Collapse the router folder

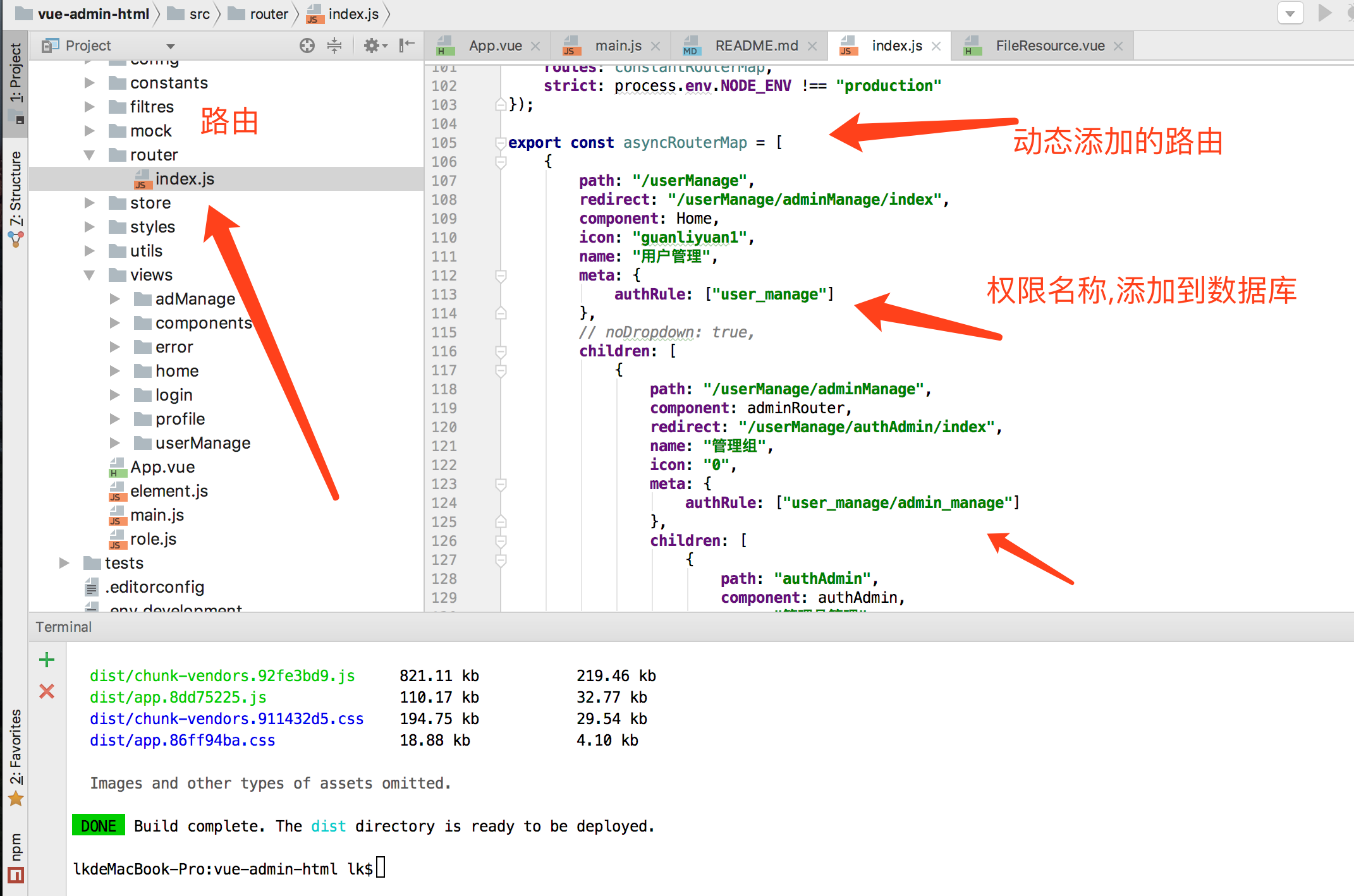click(89, 155)
